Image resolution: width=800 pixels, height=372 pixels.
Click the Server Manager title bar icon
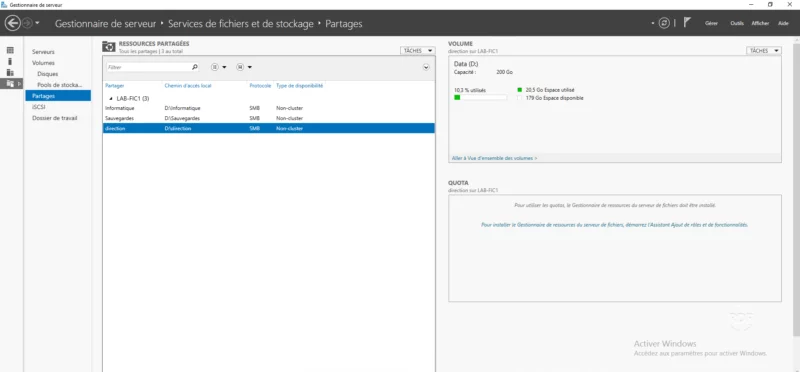pos(4,4)
